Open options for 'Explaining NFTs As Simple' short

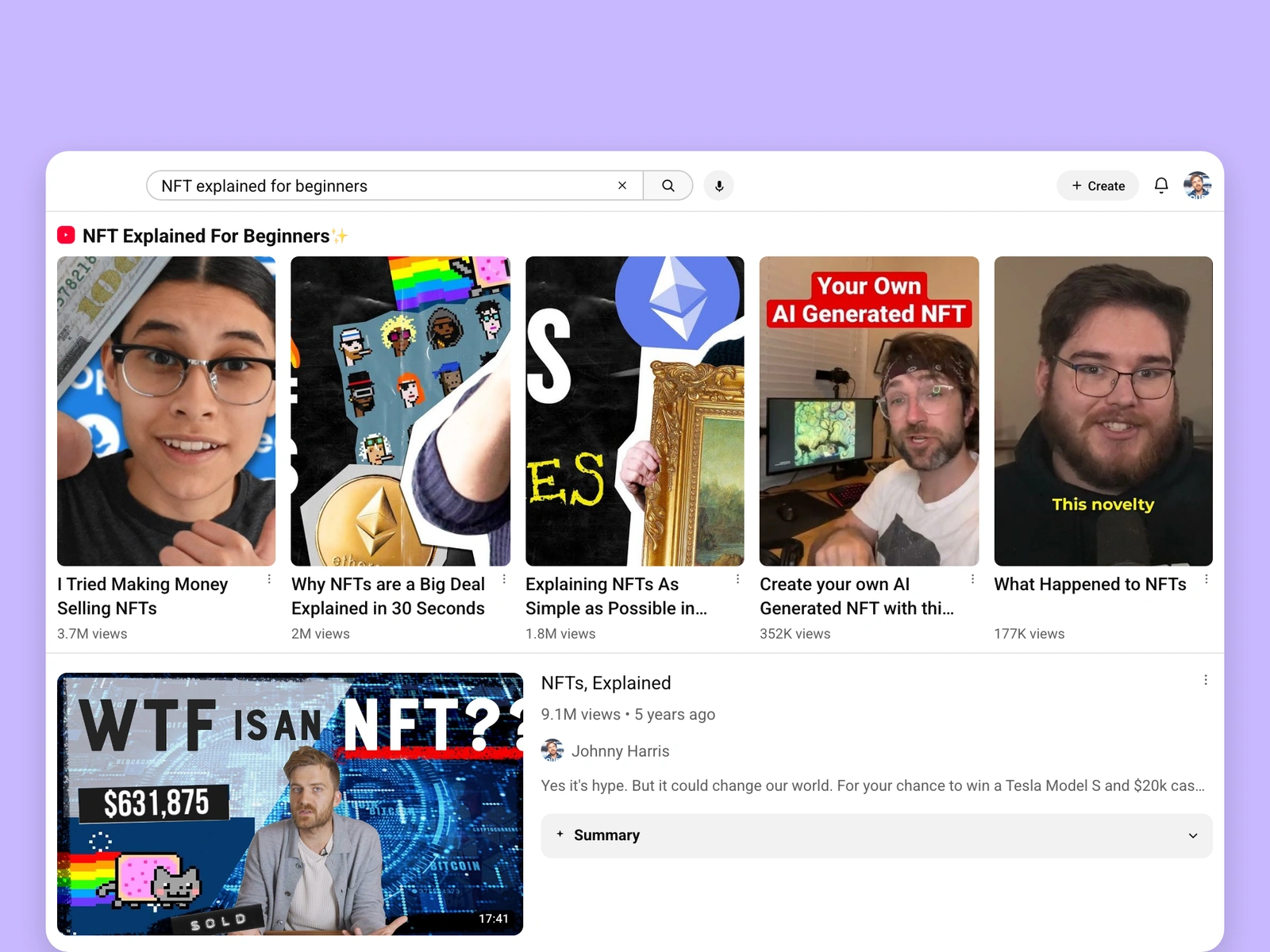pos(738,579)
